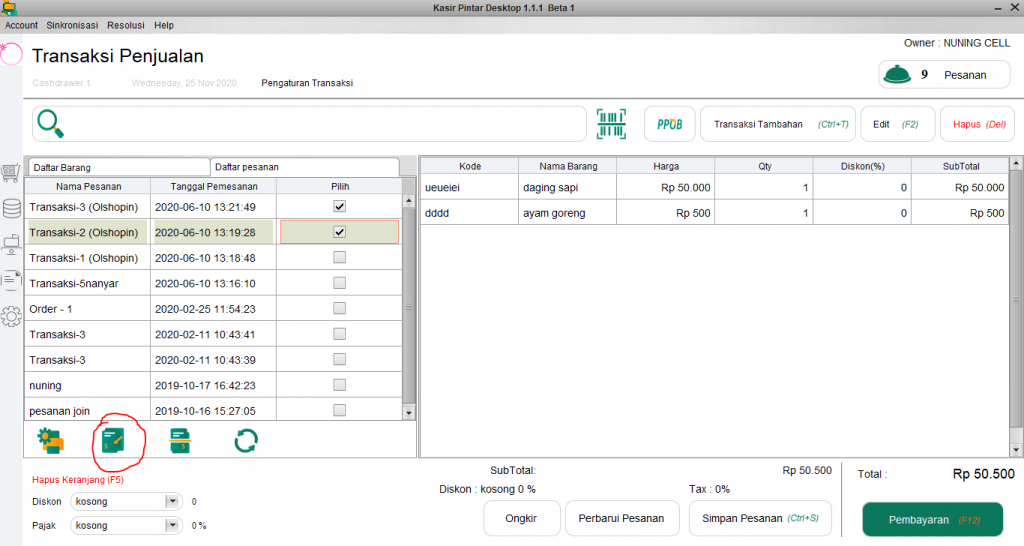Open the report document sidebar icon
The image size is (1024, 546).
pyautogui.click(x=11, y=280)
